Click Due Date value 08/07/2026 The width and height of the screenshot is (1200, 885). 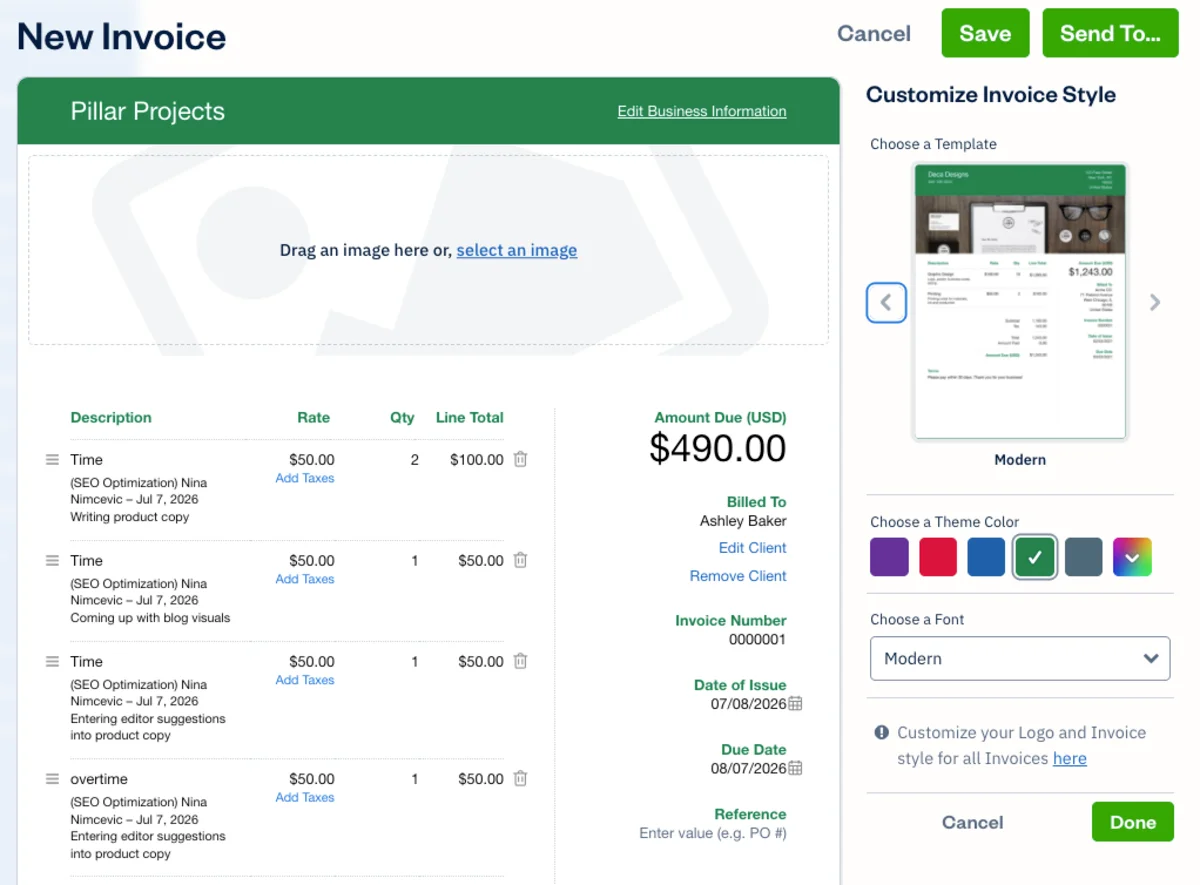(749, 768)
